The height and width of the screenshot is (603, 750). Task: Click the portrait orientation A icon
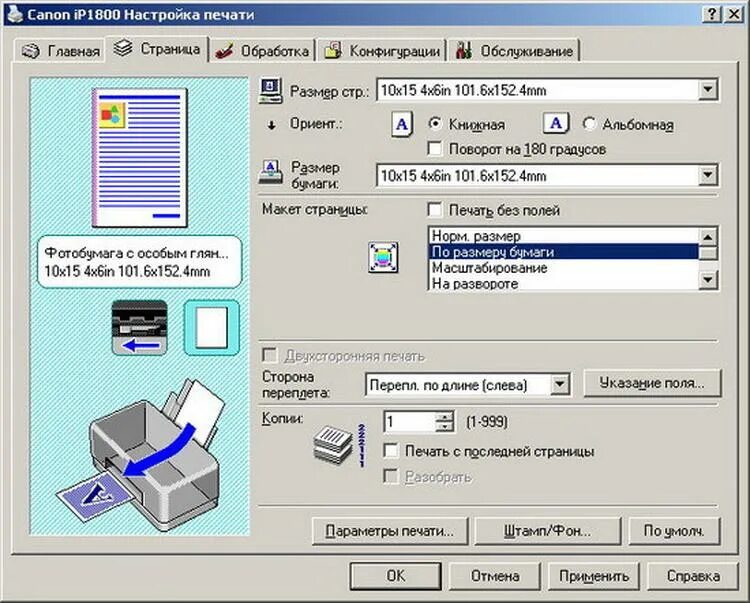pos(402,124)
